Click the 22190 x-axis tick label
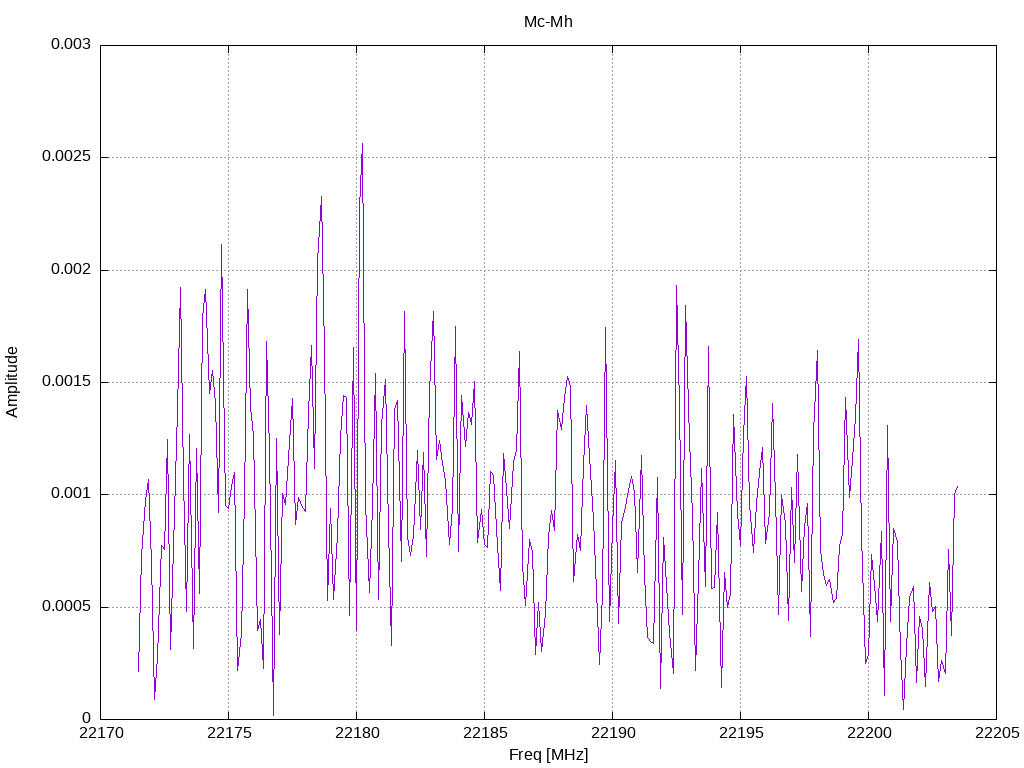The image size is (1024, 768). click(613, 733)
